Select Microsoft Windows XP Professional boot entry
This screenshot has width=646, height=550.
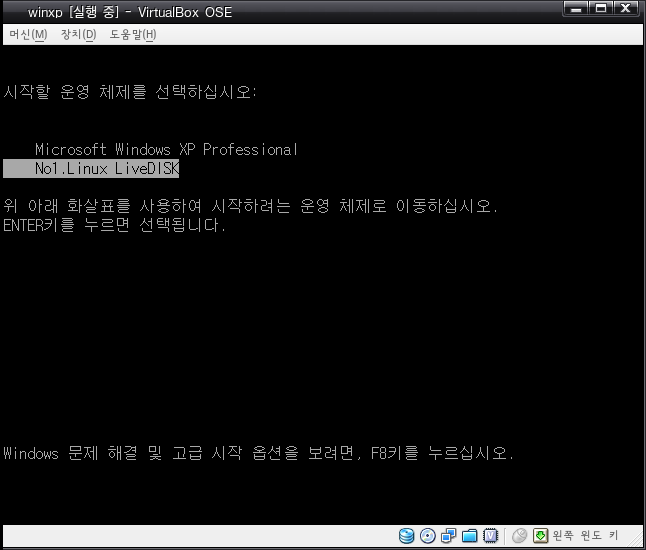[166, 149]
